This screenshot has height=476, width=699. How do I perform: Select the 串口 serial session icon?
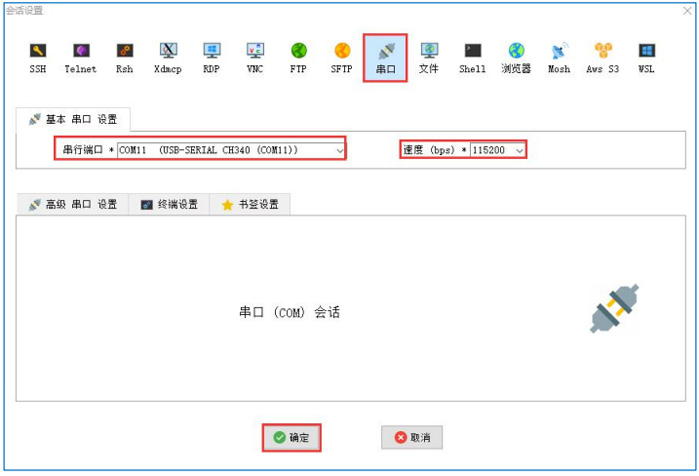click(x=385, y=58)
